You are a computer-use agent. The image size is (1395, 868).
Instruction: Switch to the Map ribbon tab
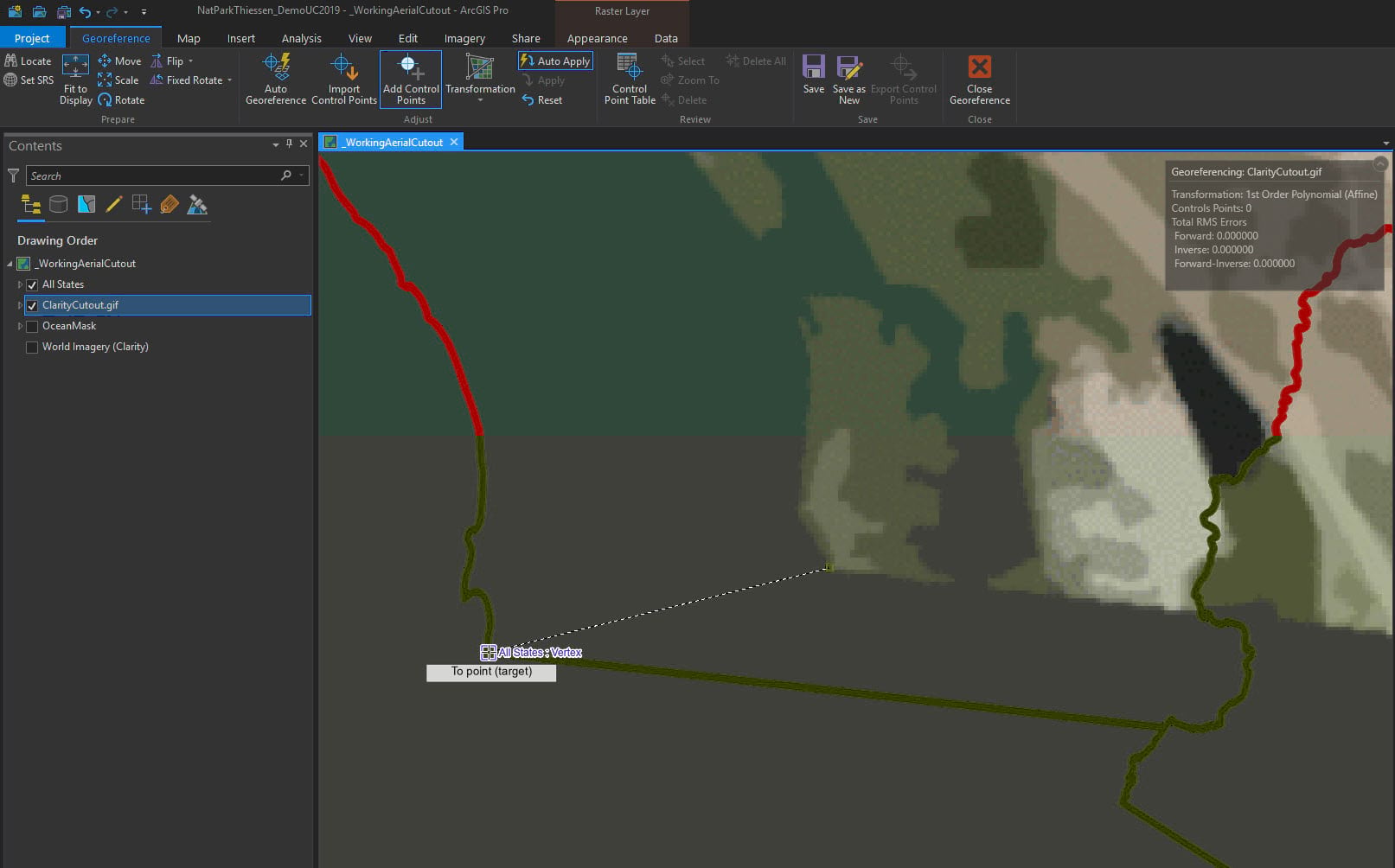click(x=189, y=38)
